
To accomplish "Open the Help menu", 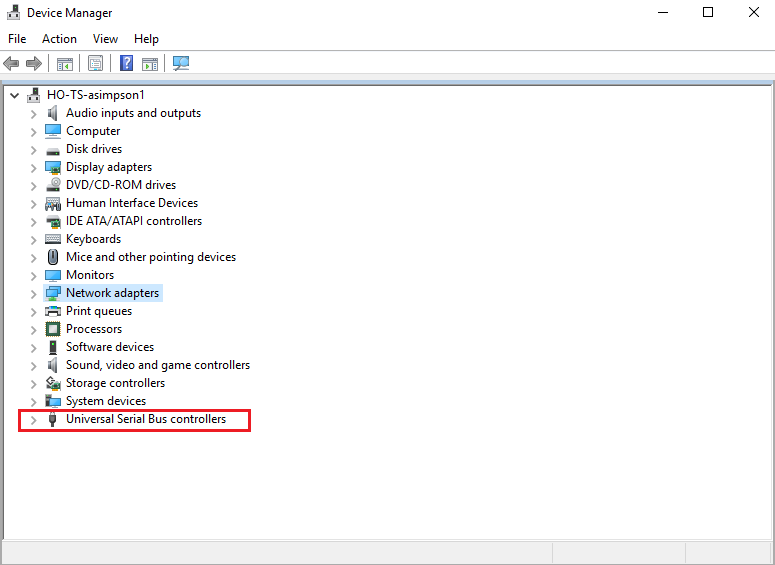I will coord(146,39).
